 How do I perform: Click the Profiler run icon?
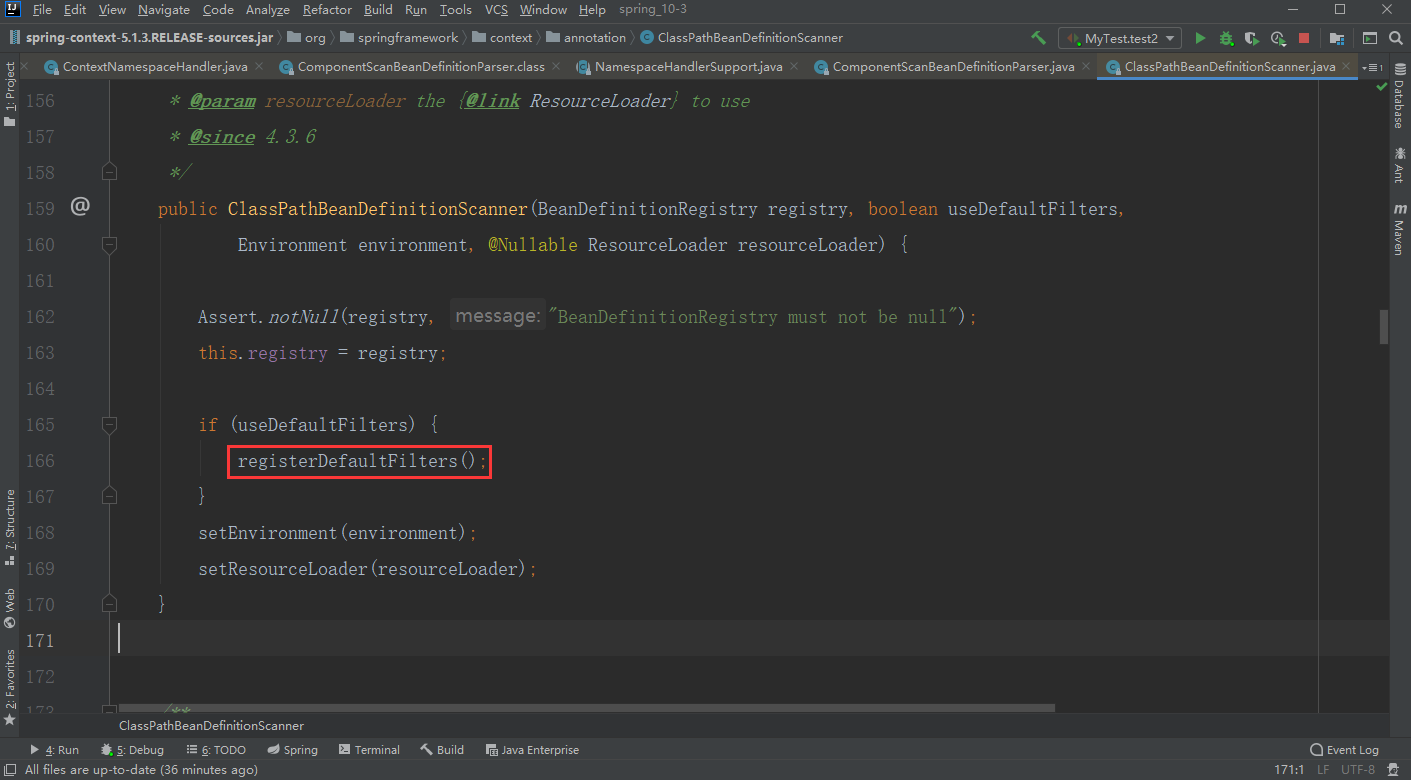(x=1278, y=38)
